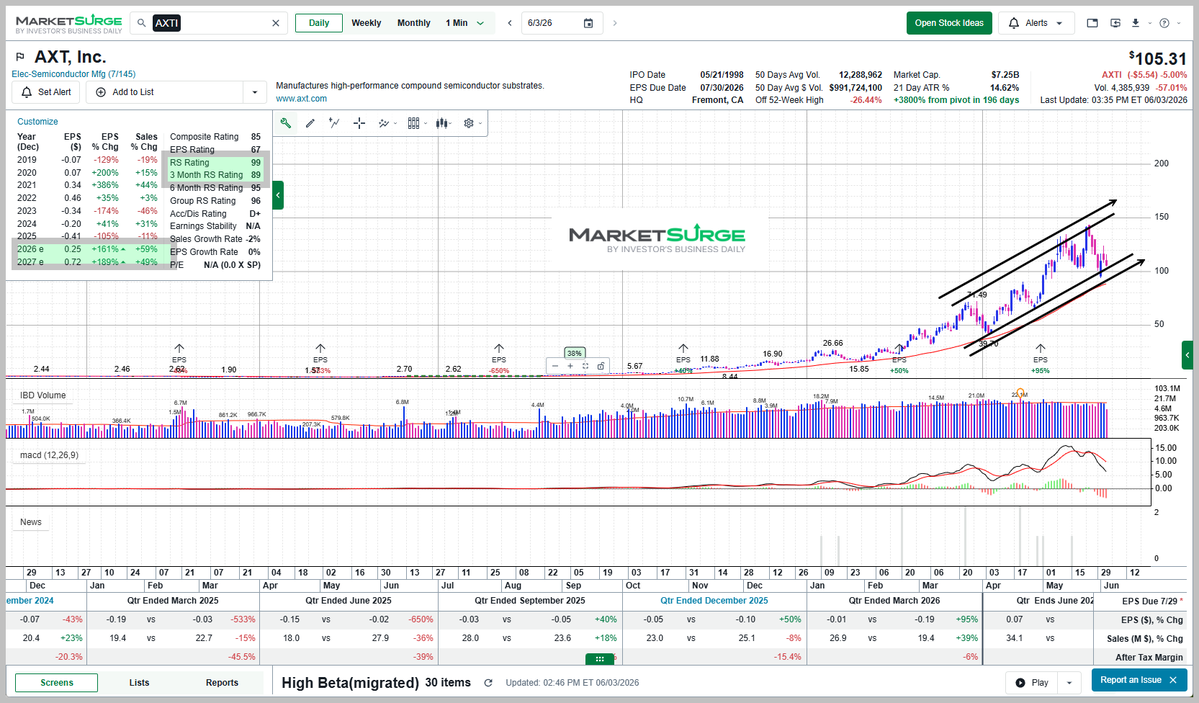This screenshot has height=703, width=1199.
Task: Expand the Add to List dropdown arrow
Action: 255,93
